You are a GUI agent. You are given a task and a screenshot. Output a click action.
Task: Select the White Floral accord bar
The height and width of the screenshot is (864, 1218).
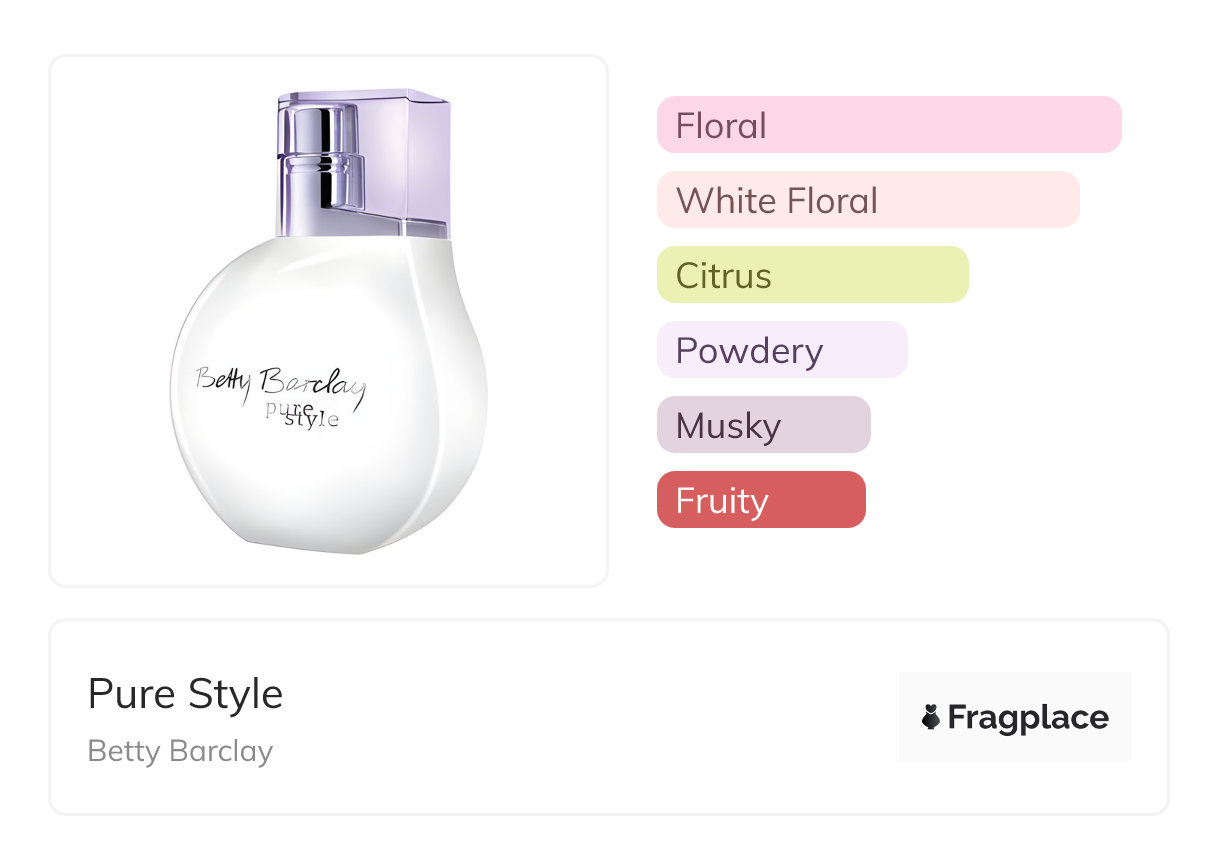click(867, 200)
